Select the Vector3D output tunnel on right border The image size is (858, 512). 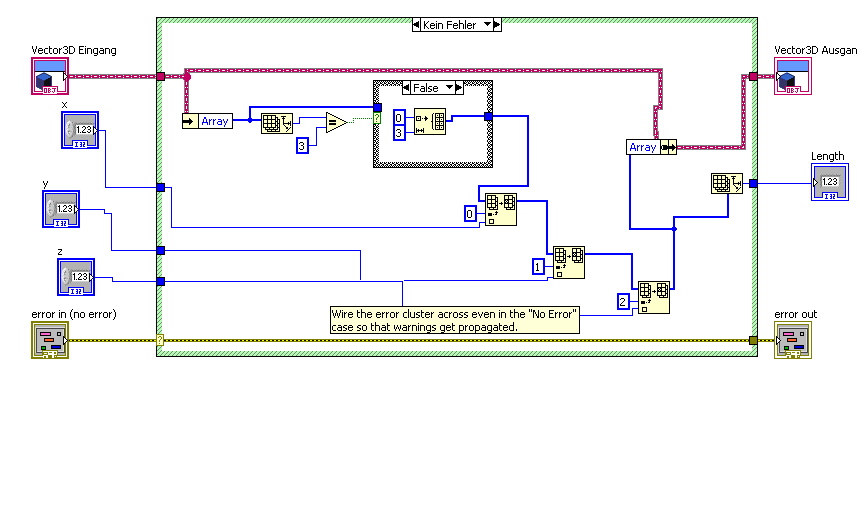tap(753, 77)
